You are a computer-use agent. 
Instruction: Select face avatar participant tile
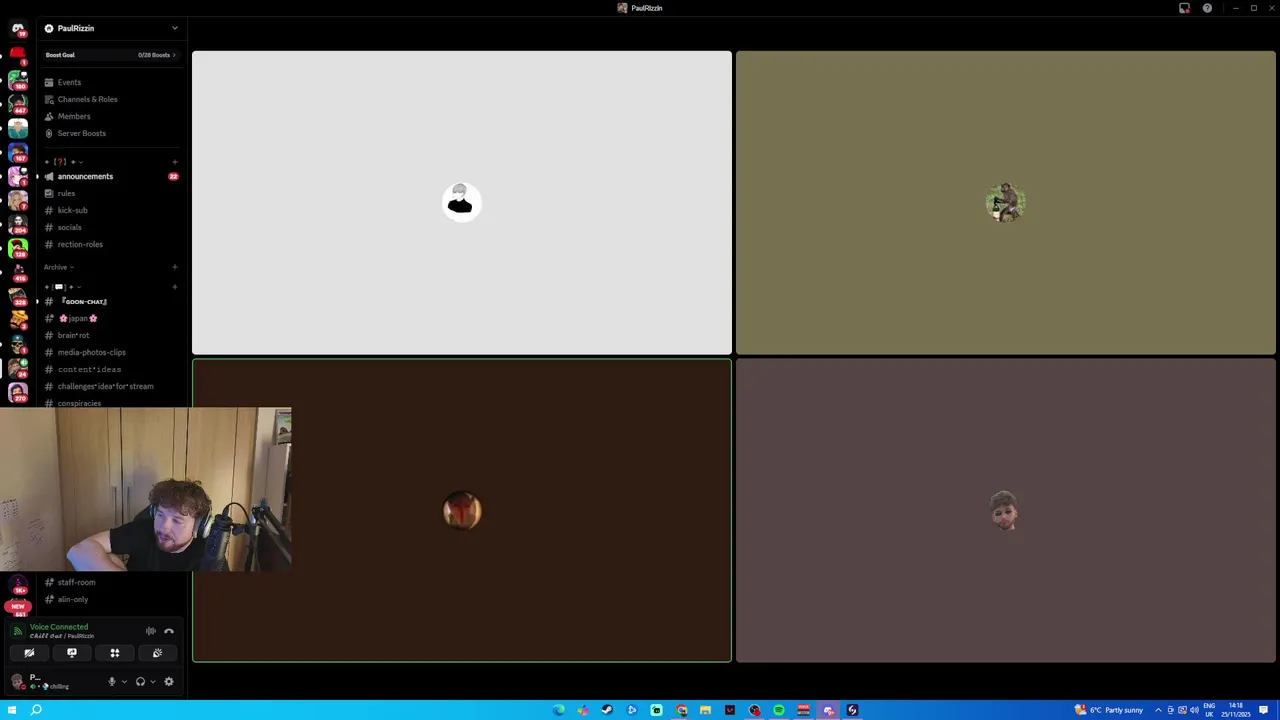1006,511
